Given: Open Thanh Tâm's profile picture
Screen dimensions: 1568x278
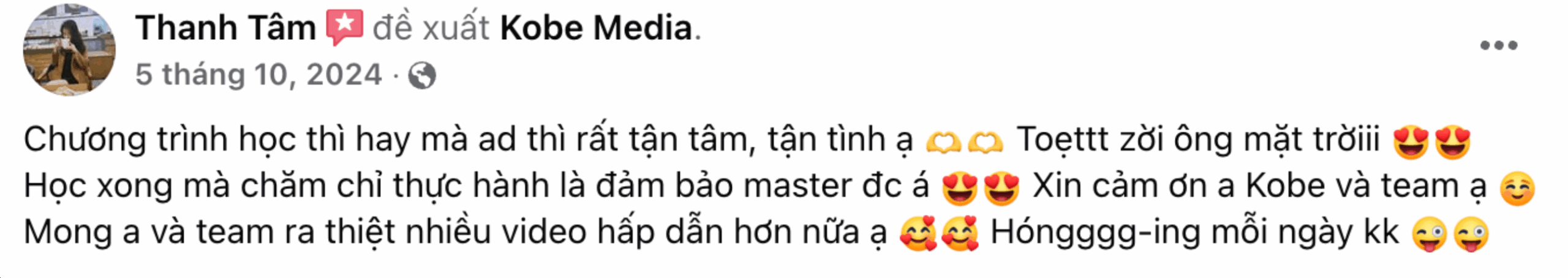Looking at the screenshot, I should [x=69, y=50].
